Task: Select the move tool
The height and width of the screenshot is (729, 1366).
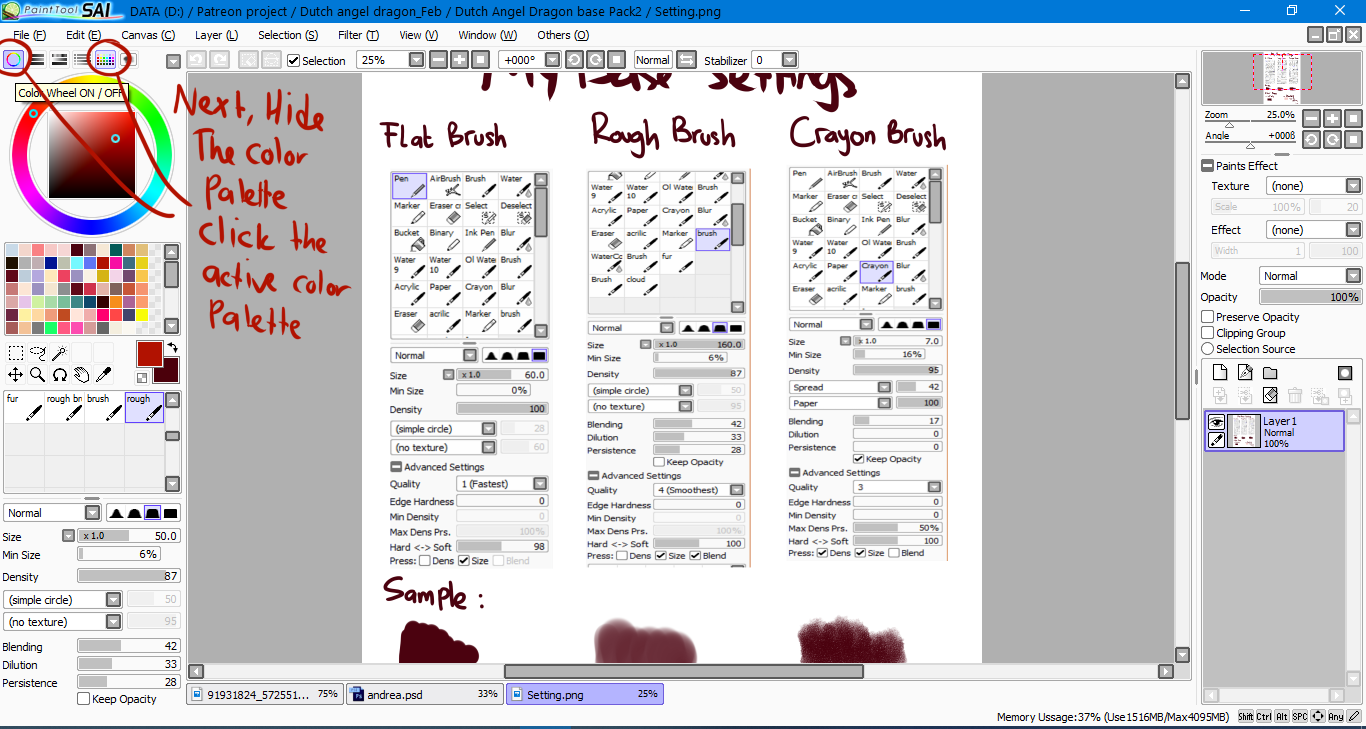Action: pyautogui.click(x=16, y=375)
